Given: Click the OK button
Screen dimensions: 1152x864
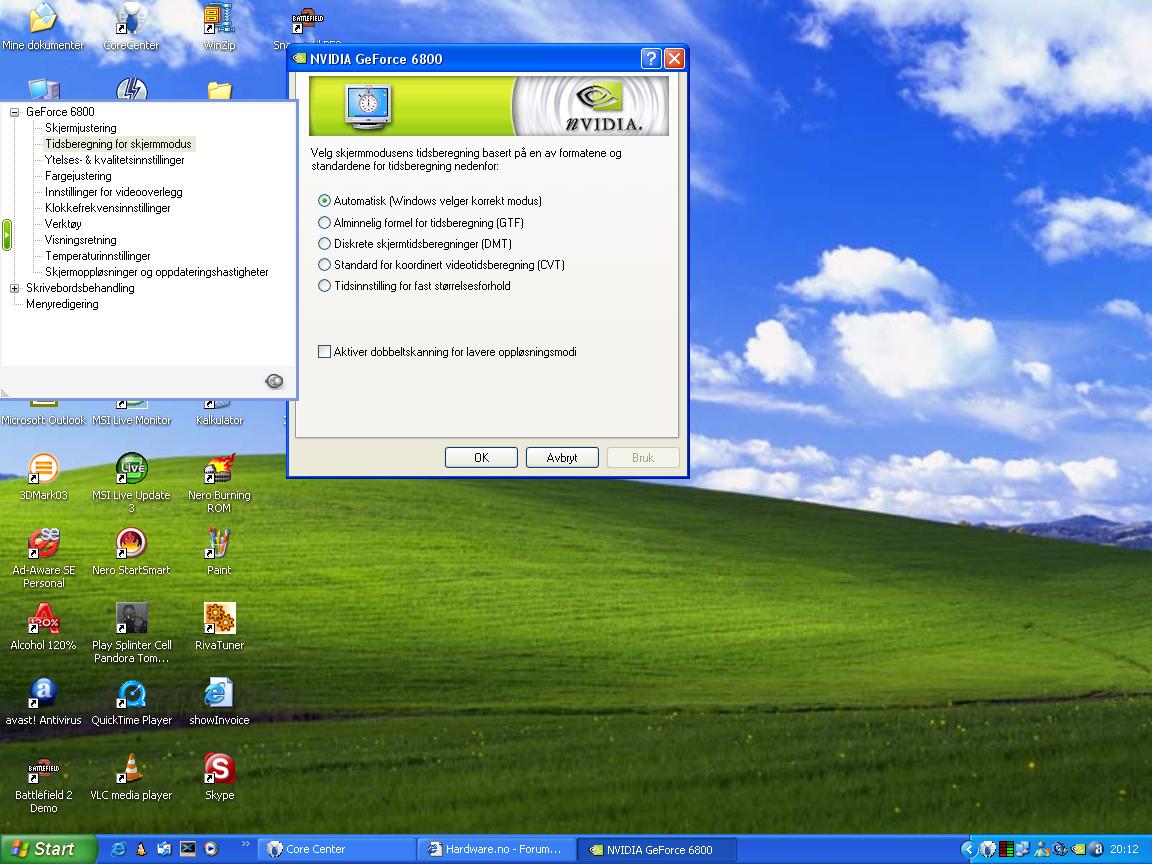Looking at the screenshot, I should coord(481,458).
